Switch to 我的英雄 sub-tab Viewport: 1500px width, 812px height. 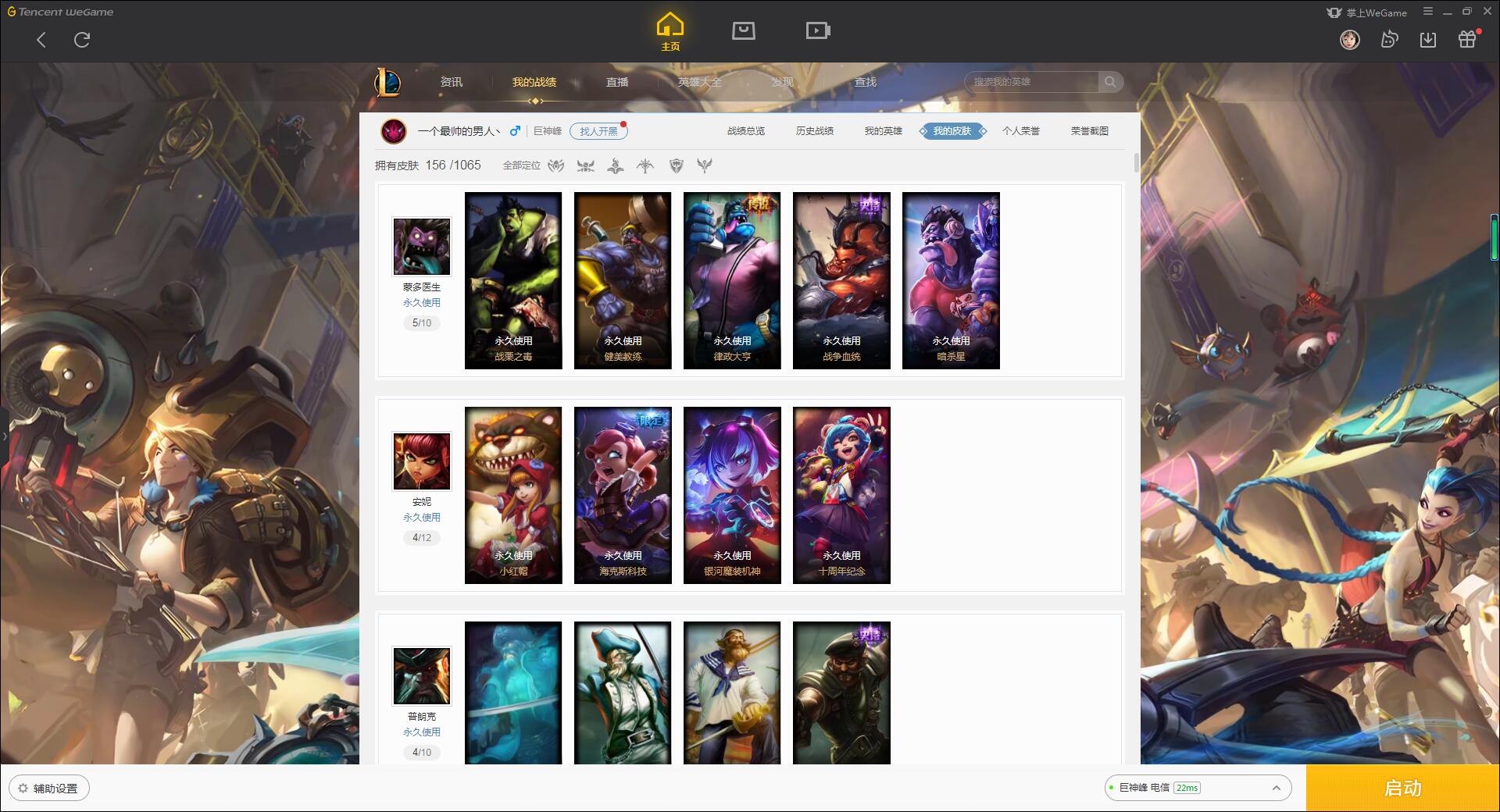[884, 131]
